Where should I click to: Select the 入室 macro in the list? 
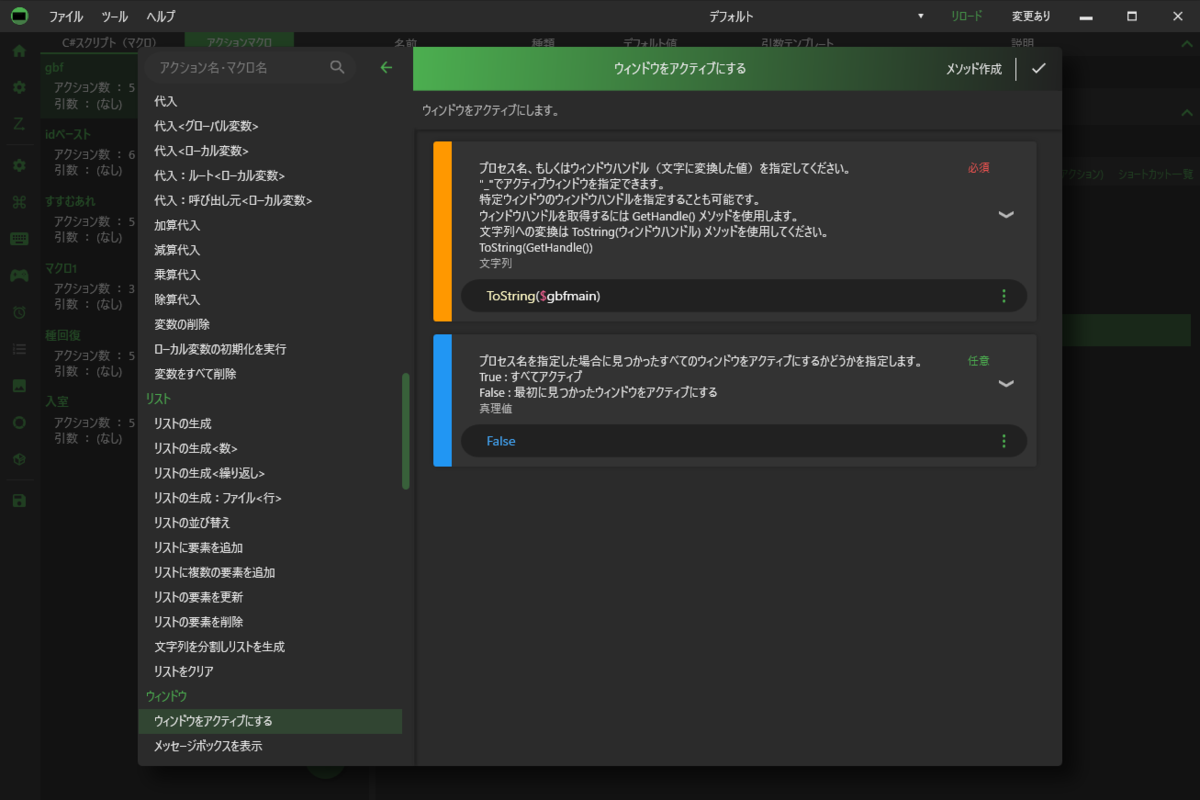(90, 421)
